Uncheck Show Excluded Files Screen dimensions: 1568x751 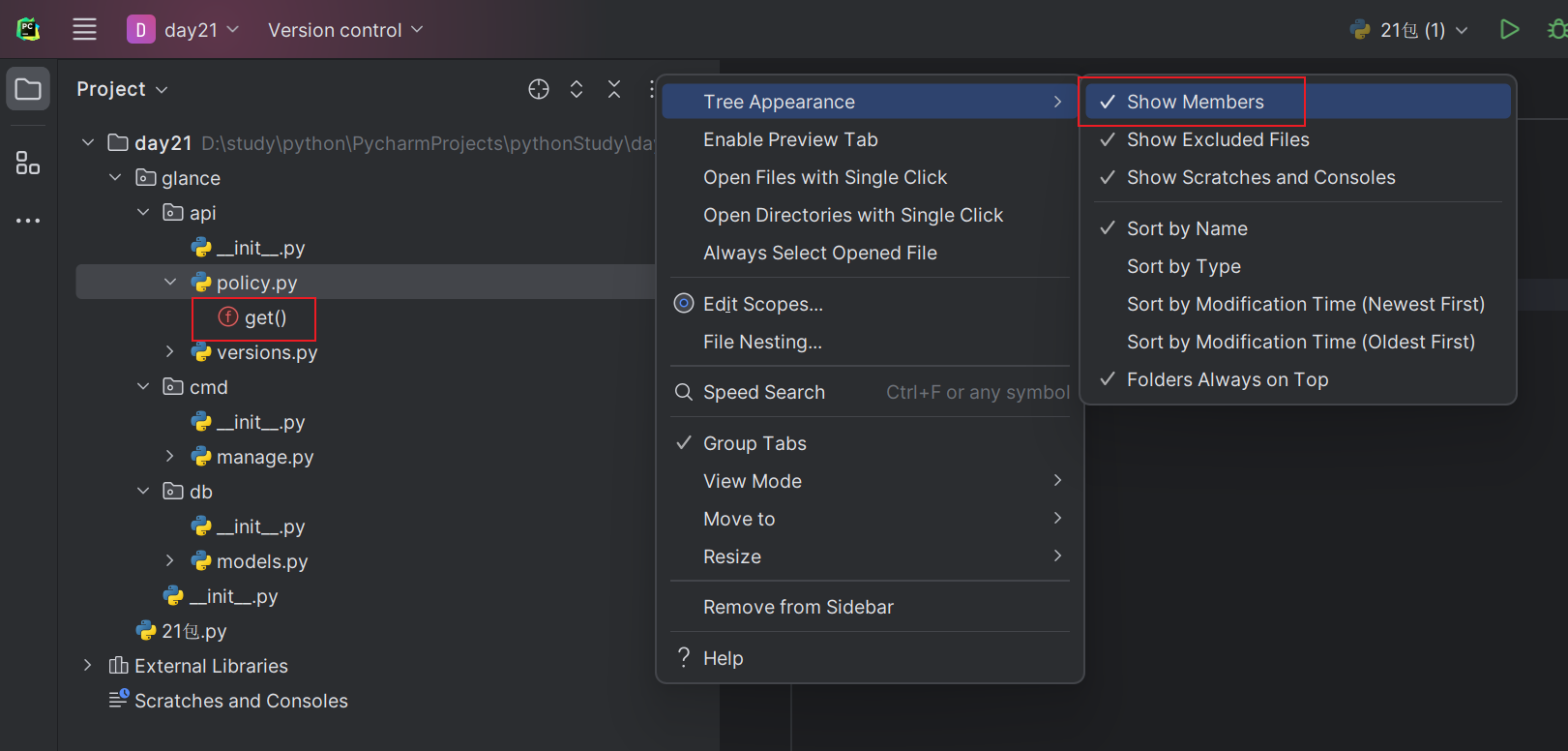[1217, 139]
